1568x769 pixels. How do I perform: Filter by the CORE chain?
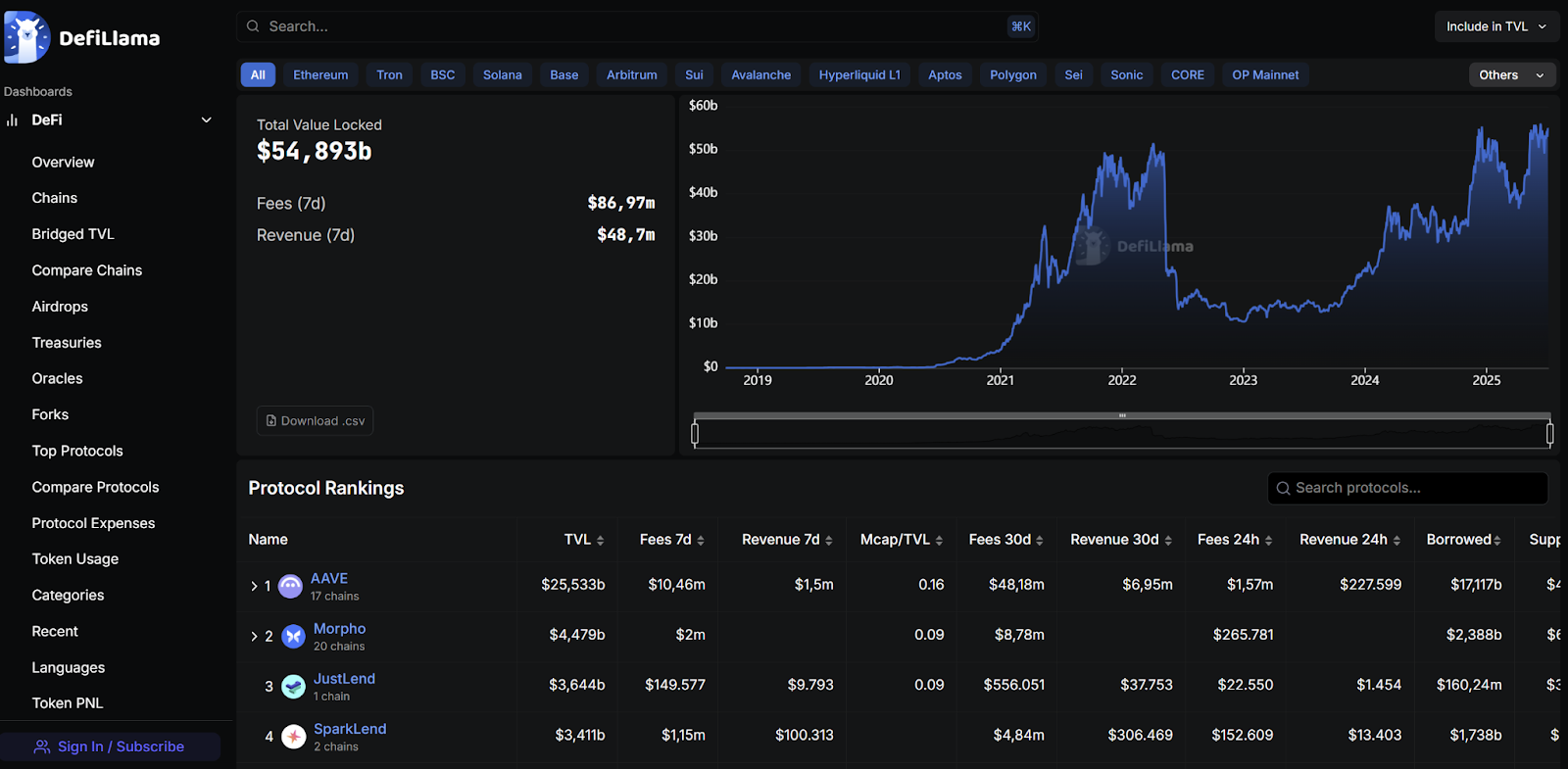(x=1188, y=75)
